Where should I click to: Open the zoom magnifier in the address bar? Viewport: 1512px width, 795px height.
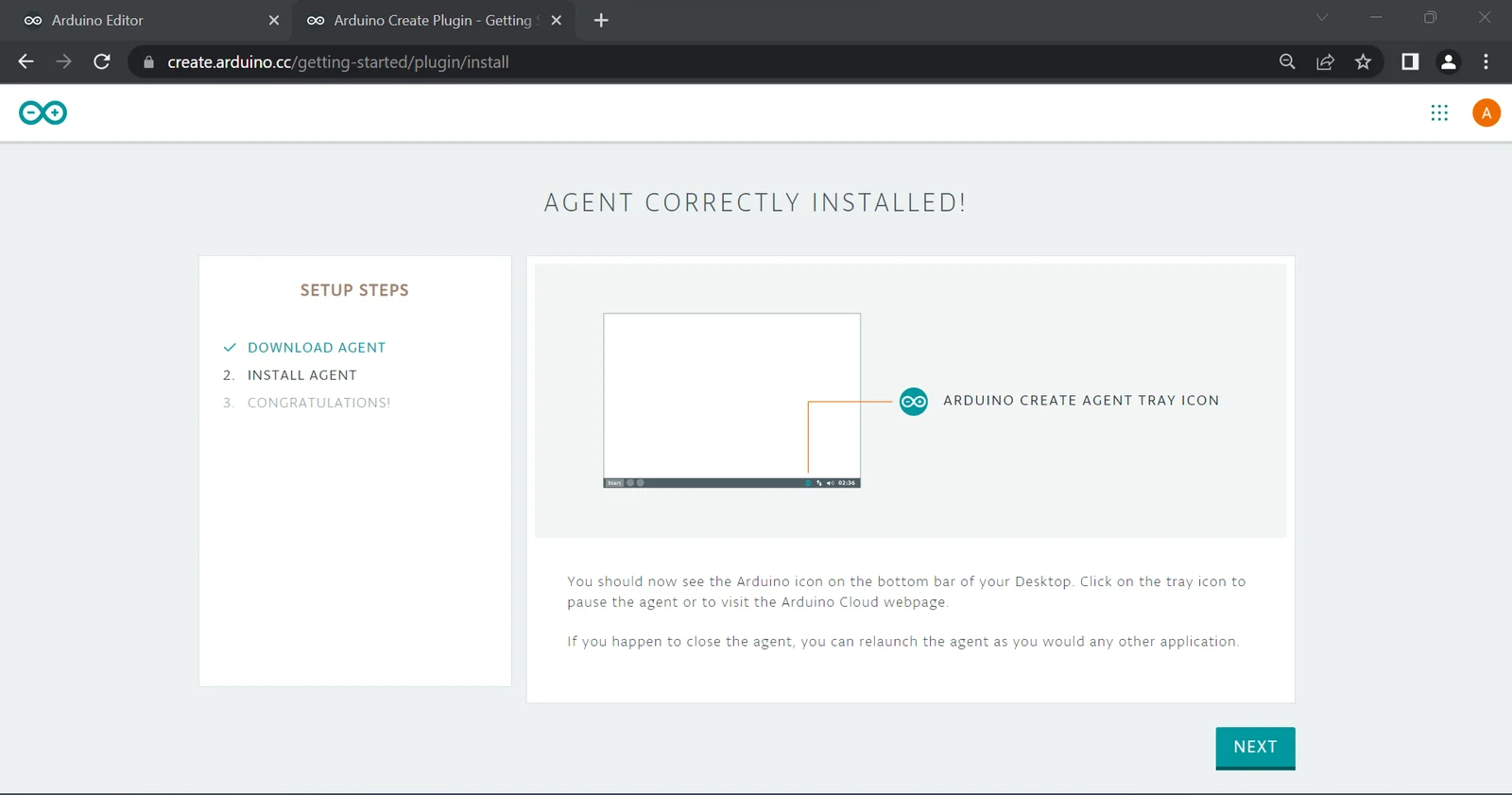(x=1287, y=61)
